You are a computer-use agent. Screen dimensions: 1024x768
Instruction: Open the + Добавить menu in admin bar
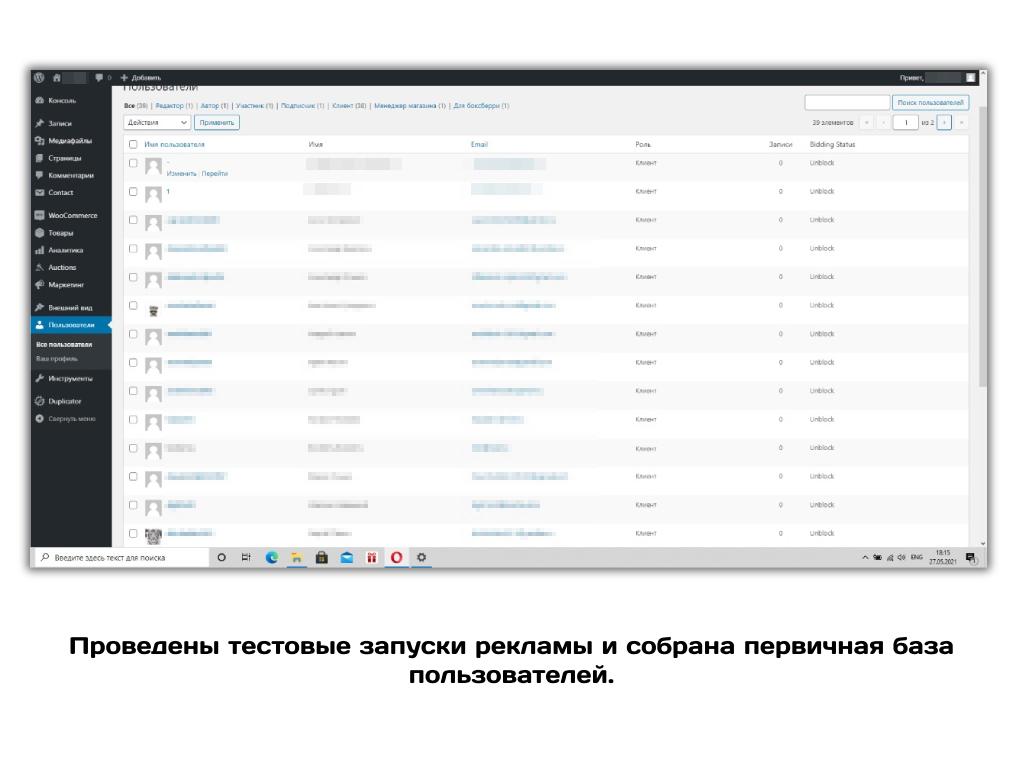click(x=140, y=77)
